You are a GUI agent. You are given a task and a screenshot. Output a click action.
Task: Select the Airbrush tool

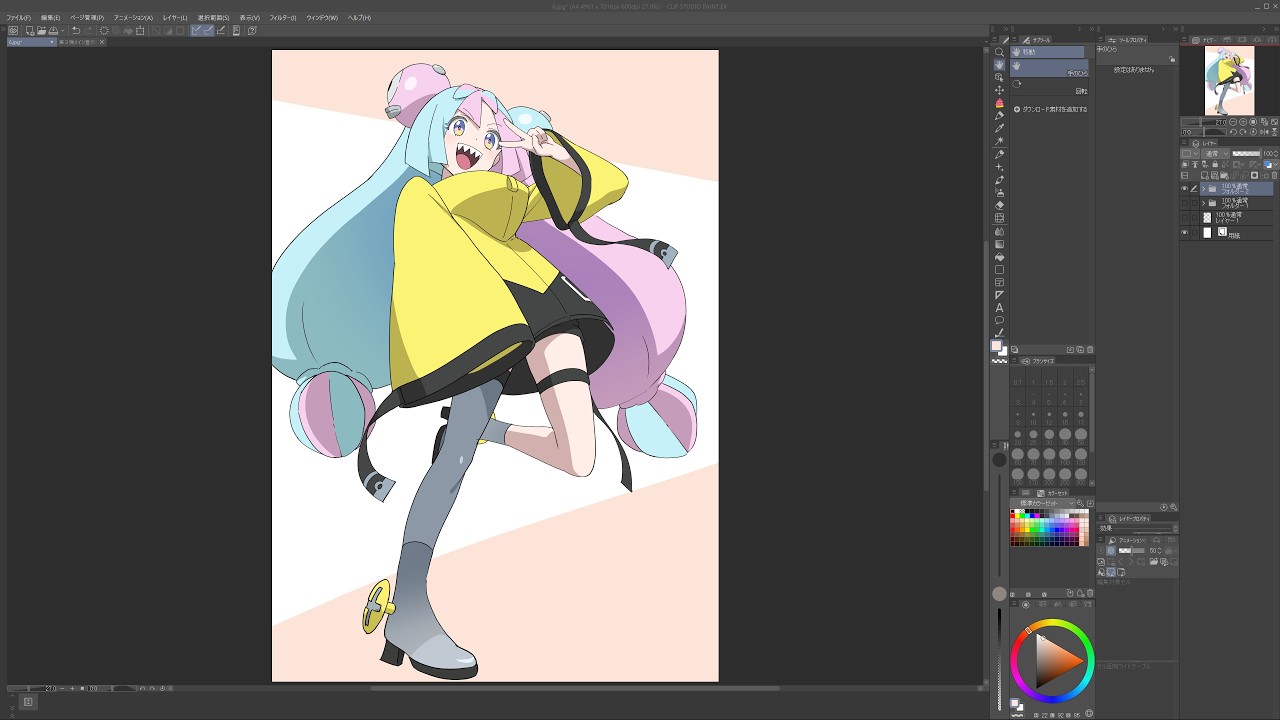click(x=999, y=193)
